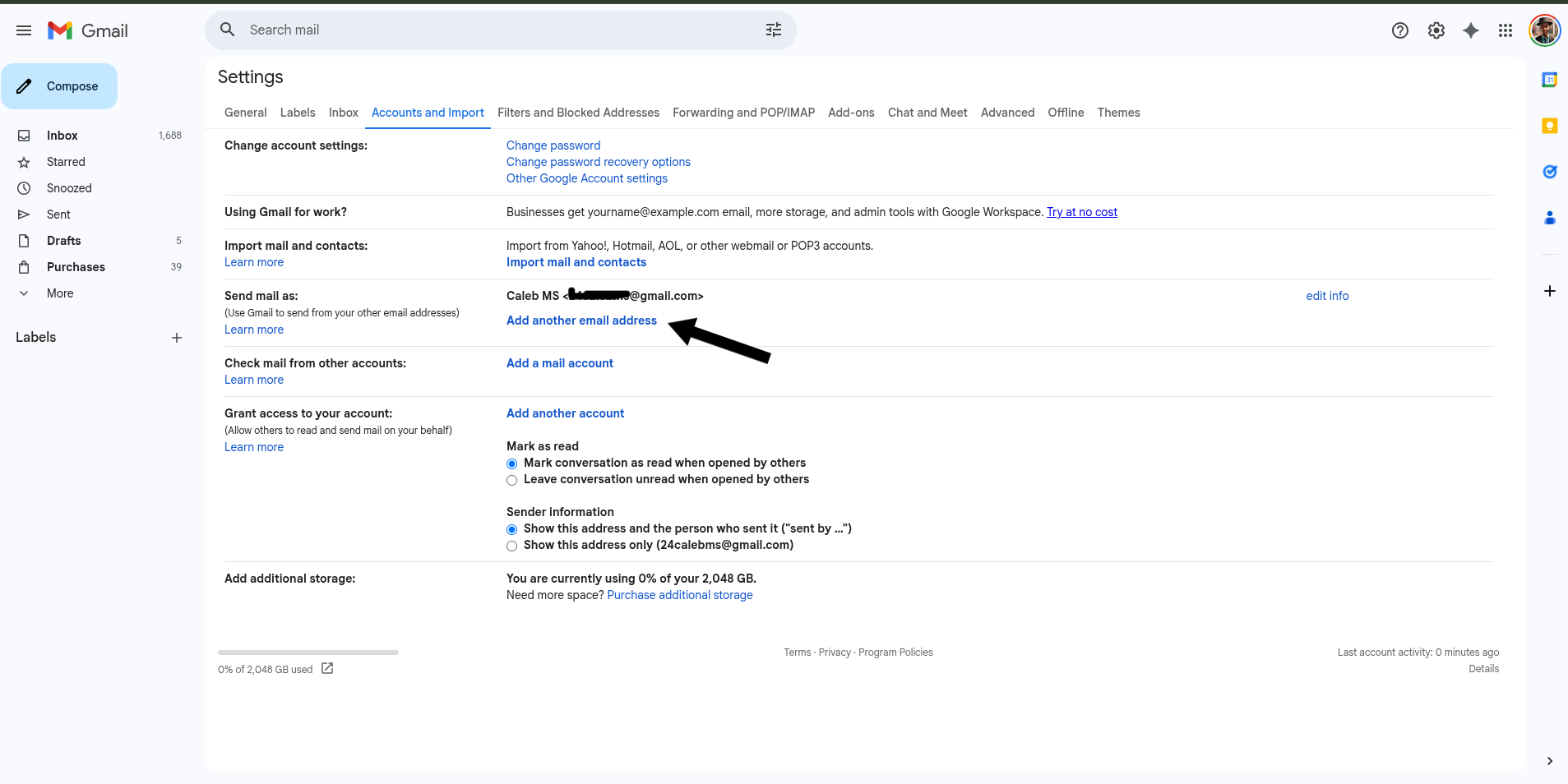Select Show this address only option
This screenshot has width=1568, height=784.
(x=512, y=546)
